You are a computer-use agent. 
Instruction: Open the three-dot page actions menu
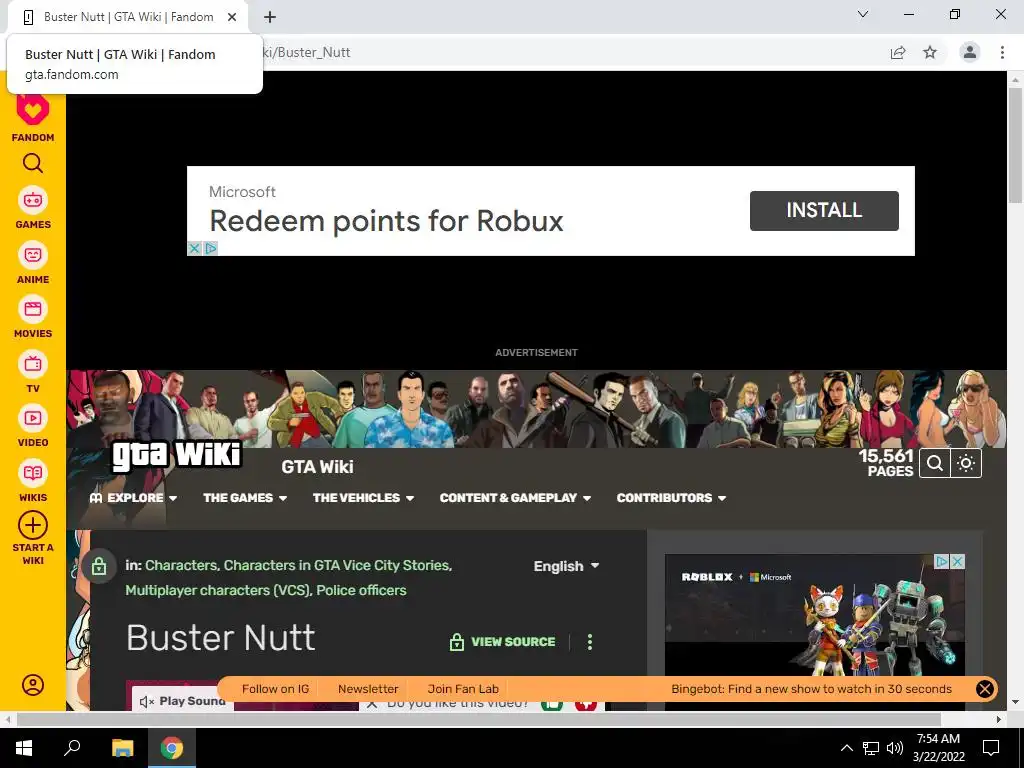coord(590,642)
